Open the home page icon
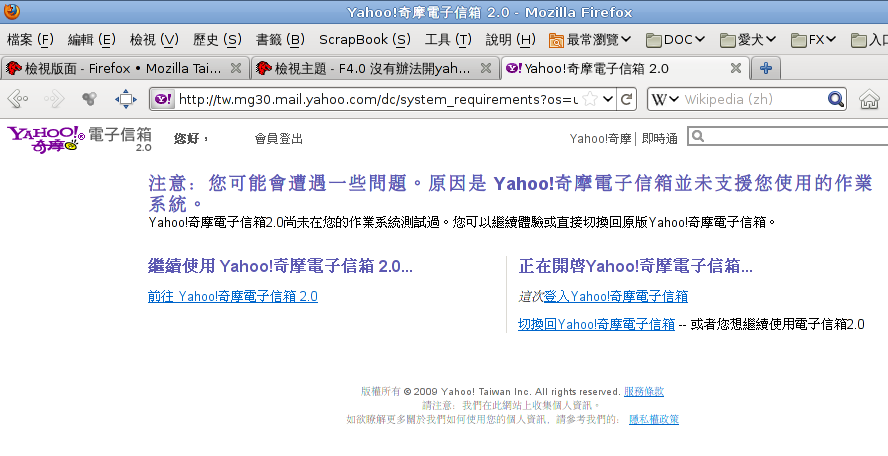Viewport: 888px width, 456px height. [x=869, y=99]
